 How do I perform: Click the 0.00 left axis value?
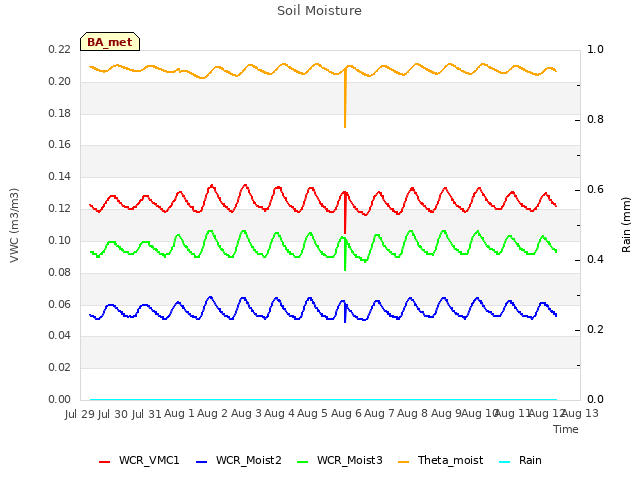coord(60,400)
